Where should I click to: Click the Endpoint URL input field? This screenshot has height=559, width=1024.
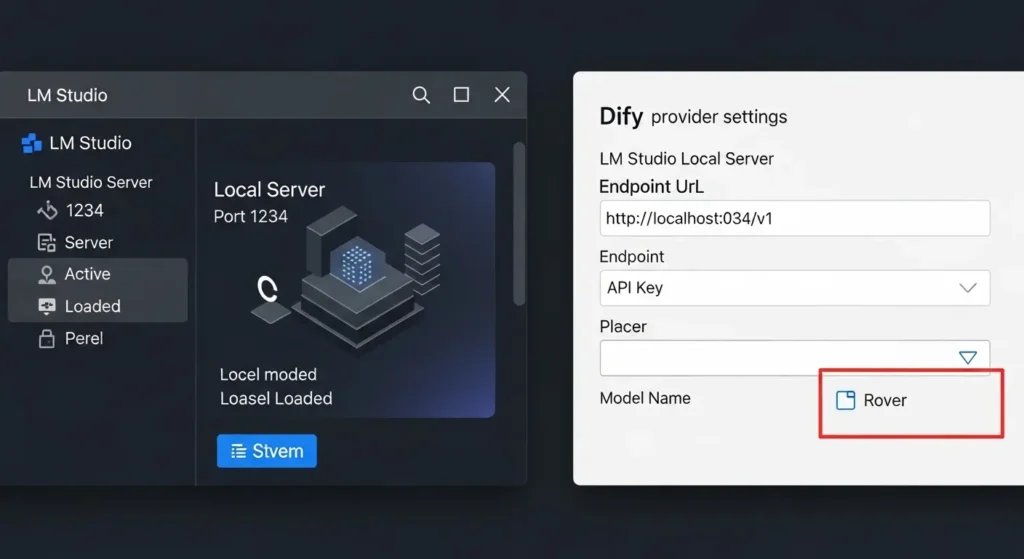pos(795,218)
